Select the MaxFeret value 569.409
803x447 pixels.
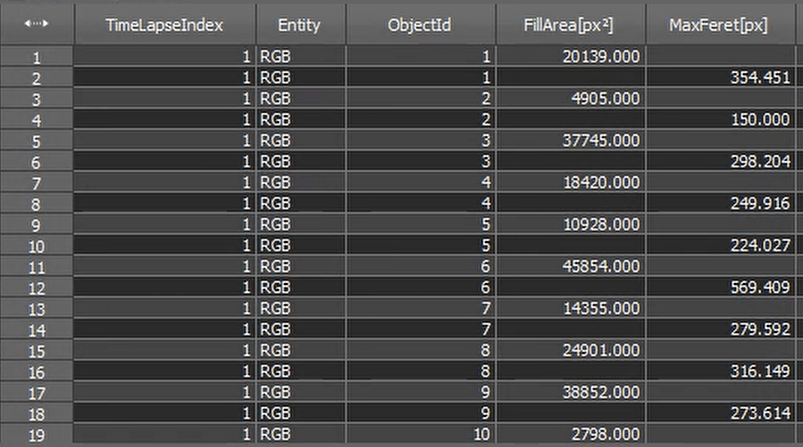click(724, 288)
